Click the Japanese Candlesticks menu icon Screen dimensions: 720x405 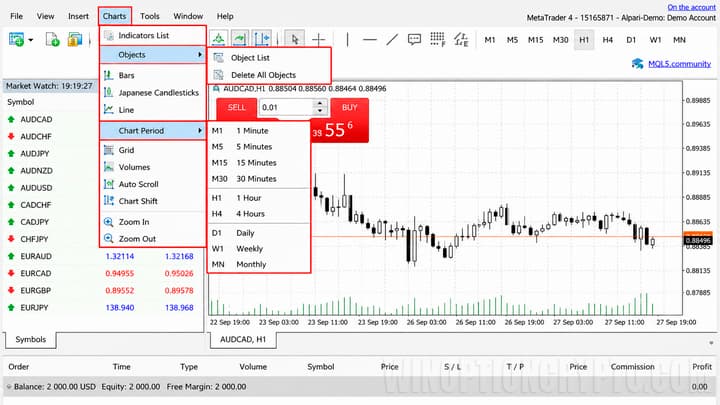[108, 92]
